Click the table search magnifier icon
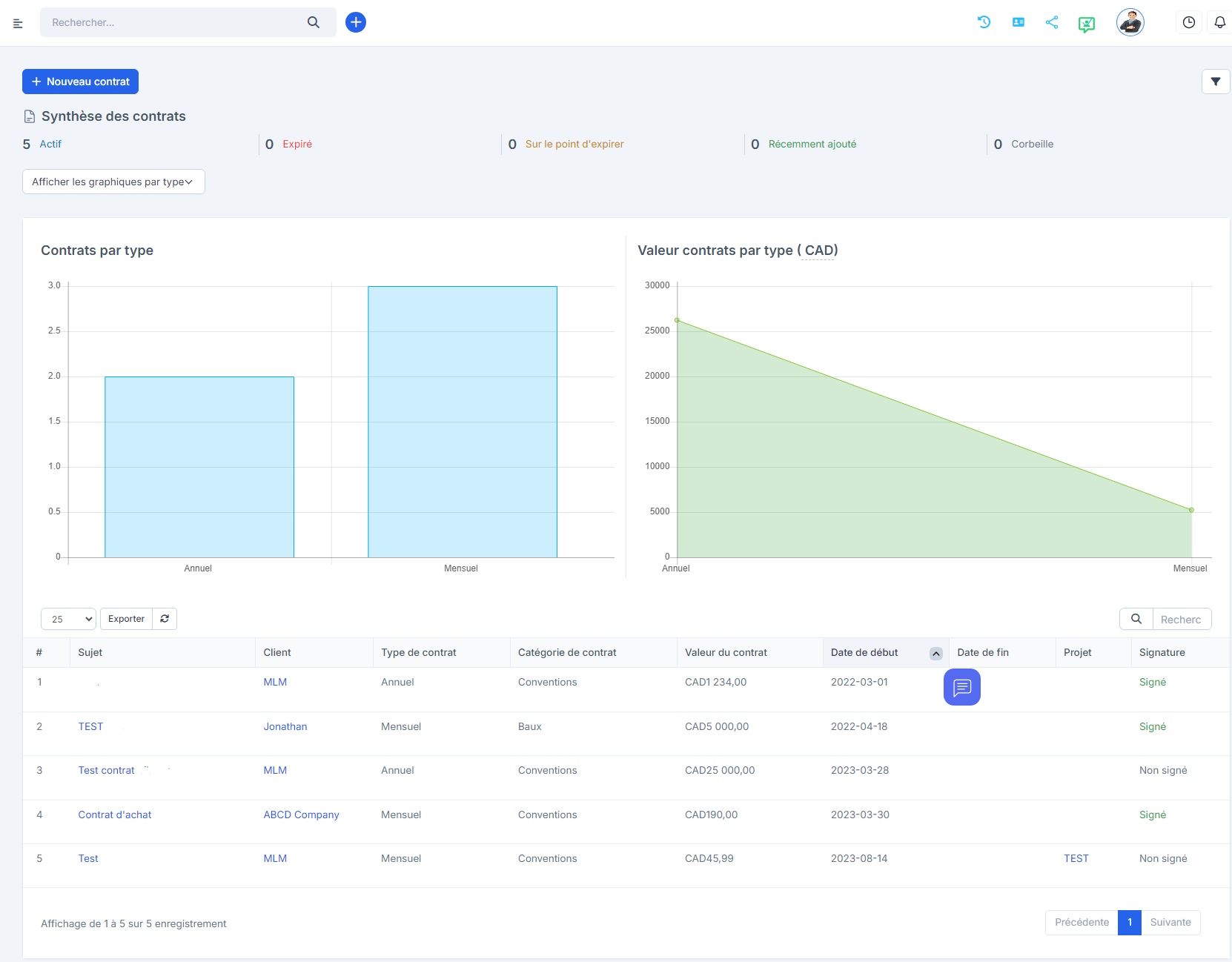This screenshot has height=962, width=1232. tap(1136, 619)
